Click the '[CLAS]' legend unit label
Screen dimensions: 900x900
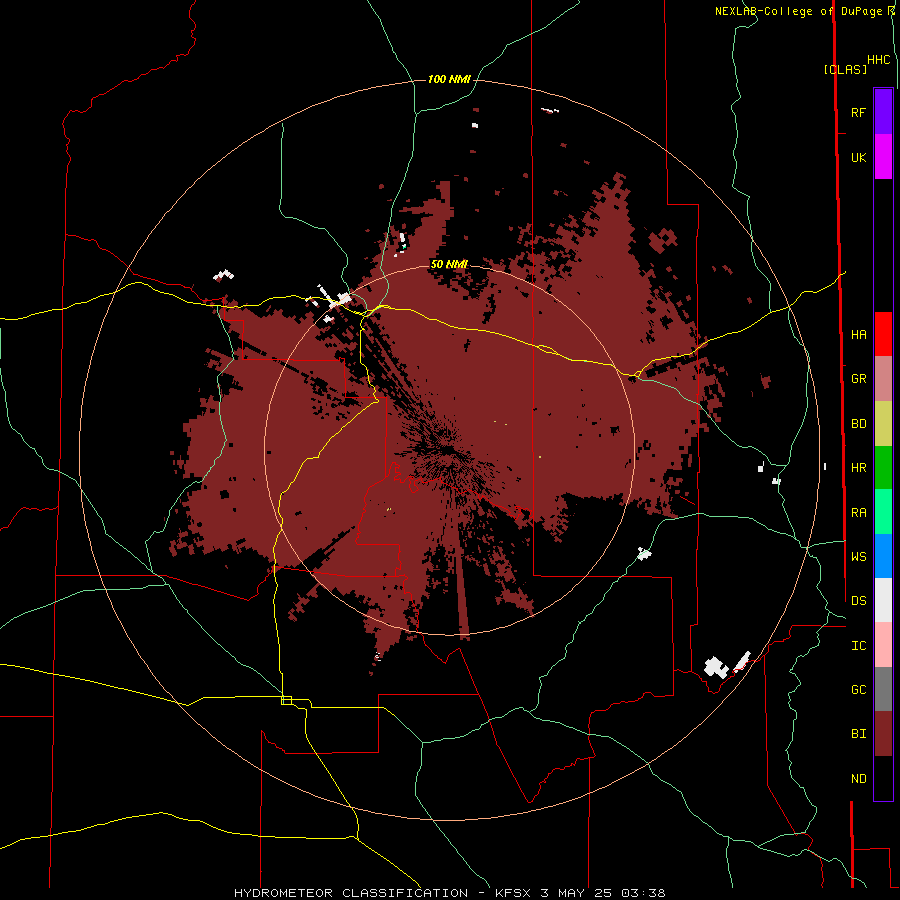(845, 69)
